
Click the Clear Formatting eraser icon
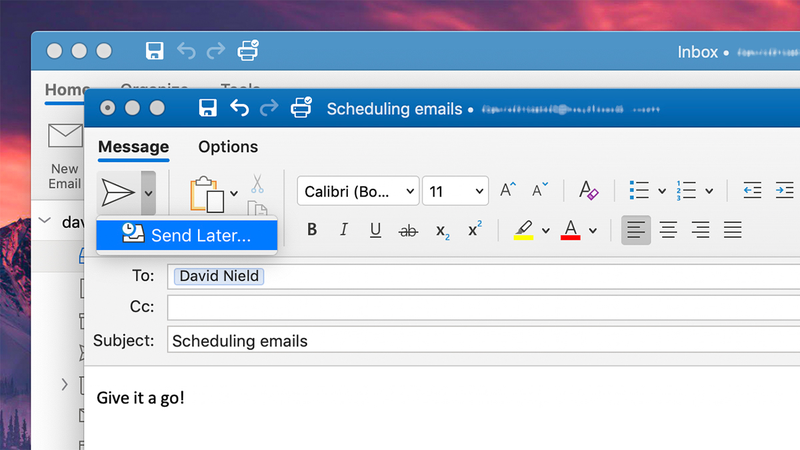(x=588, y=190)
